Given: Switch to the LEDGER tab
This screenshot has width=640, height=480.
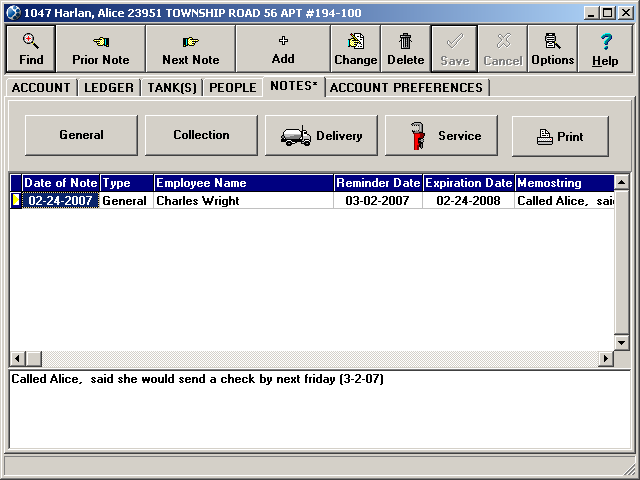Looking at the screenshot, I should point(109,88).
